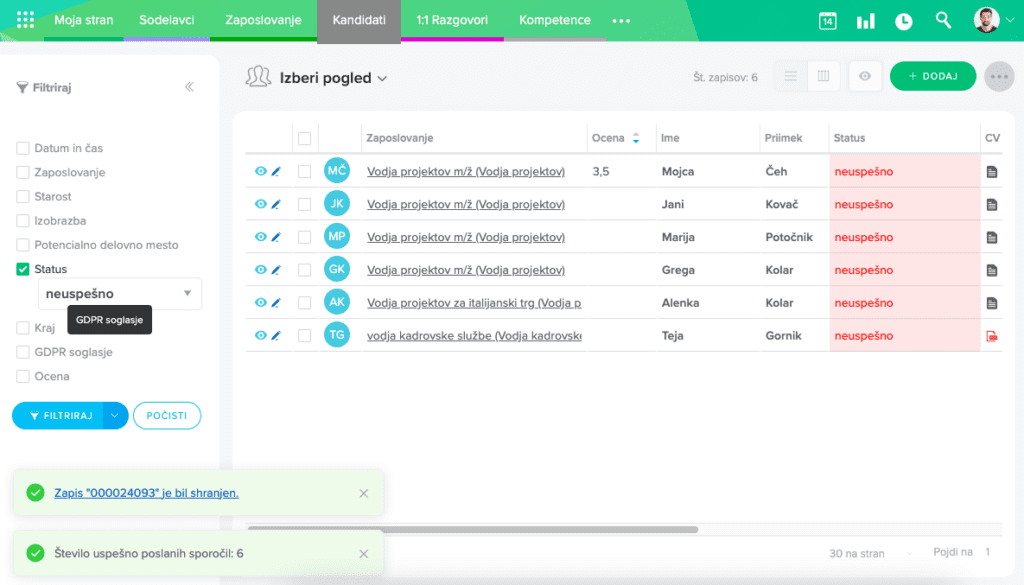Switch to the Sodelavci tab
1024x585 pixels.
167,20
